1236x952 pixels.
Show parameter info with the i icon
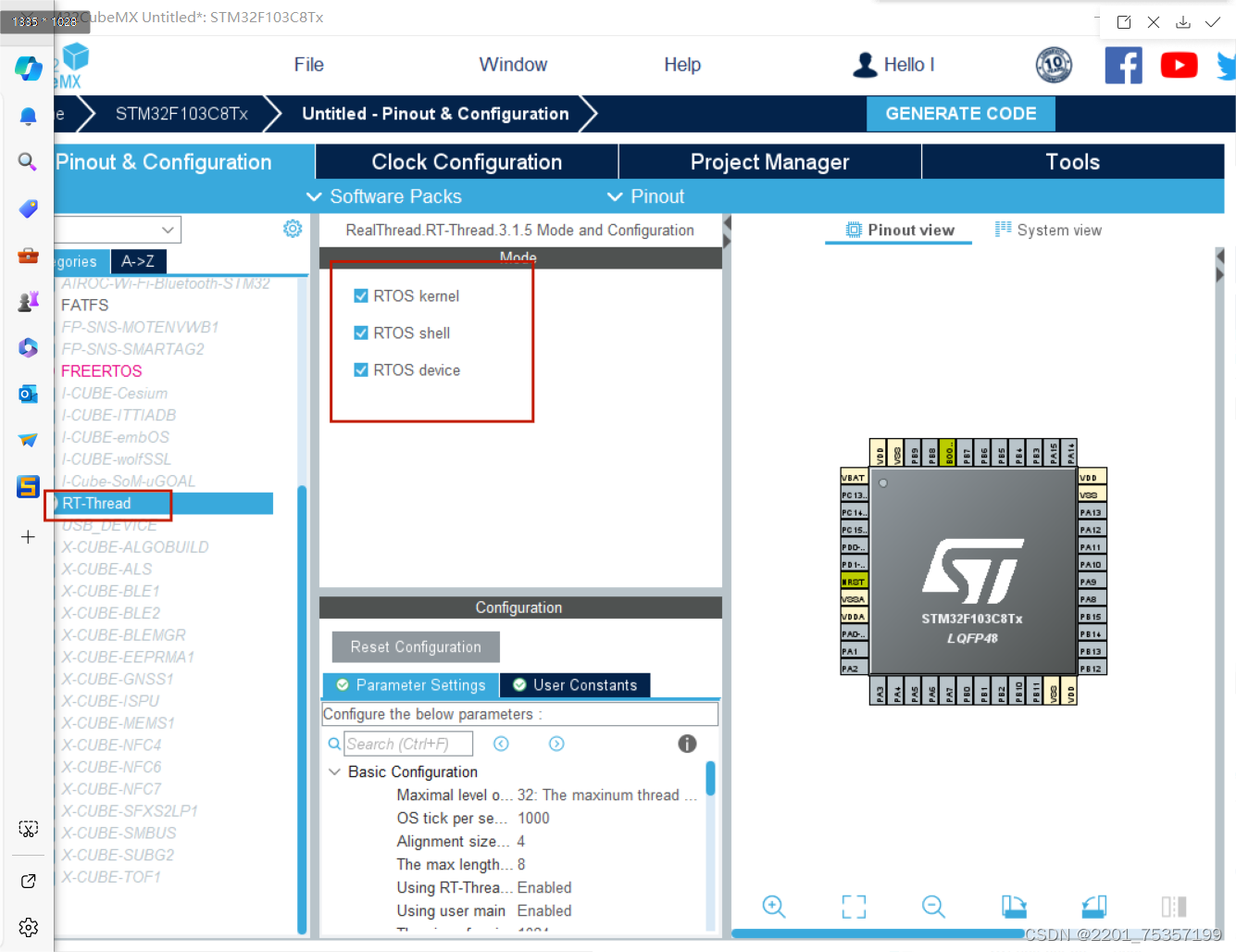click(x=687, y=744)
